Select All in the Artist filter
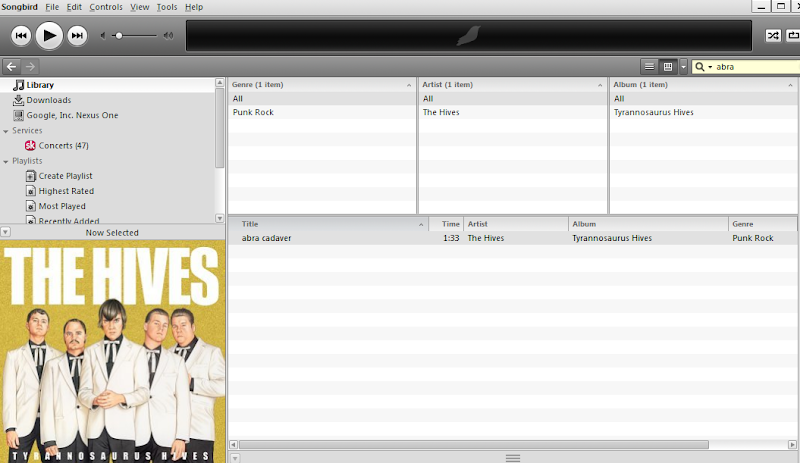 [512, 99]
